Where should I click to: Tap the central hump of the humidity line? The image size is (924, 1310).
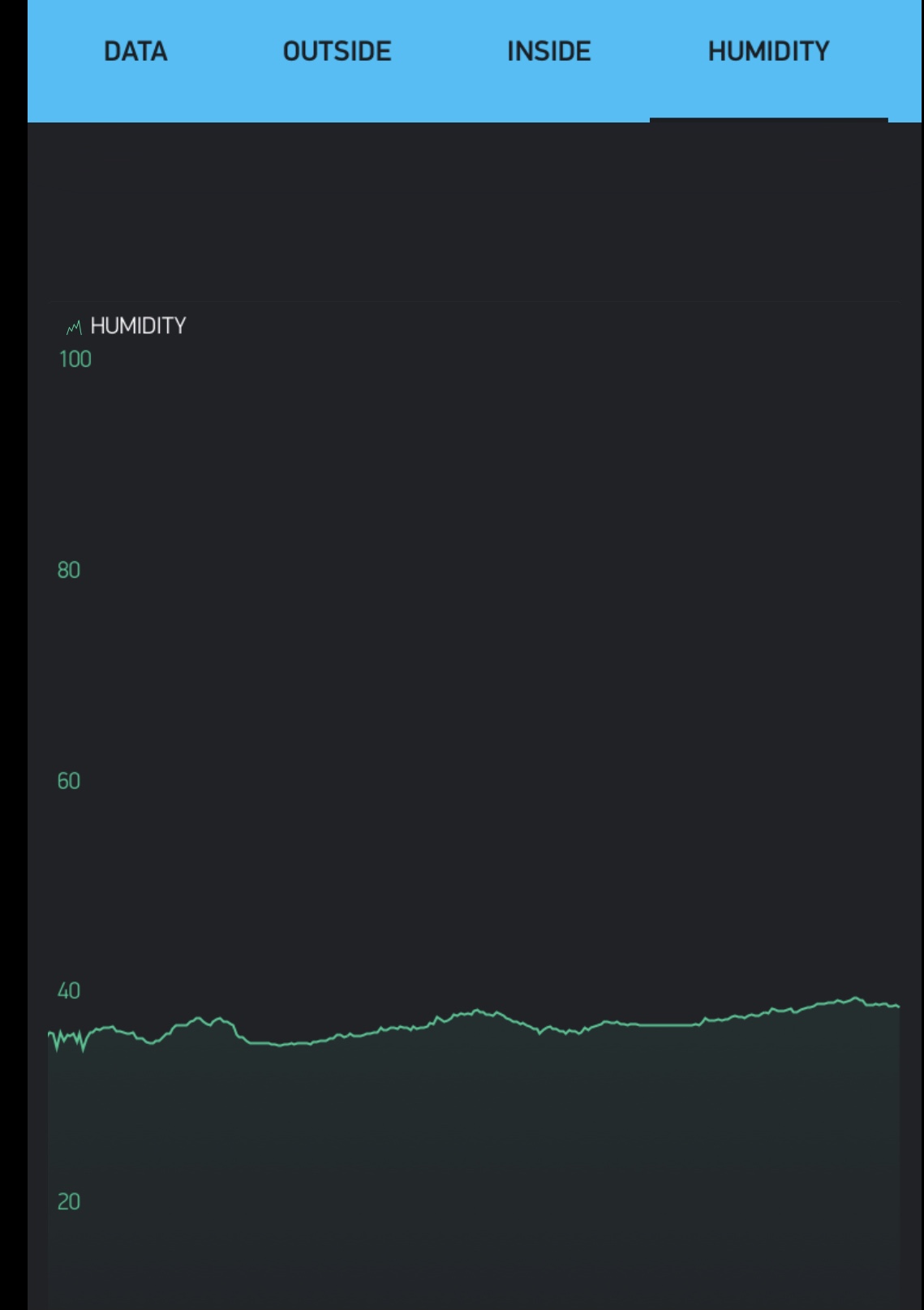coord(479,1011)
